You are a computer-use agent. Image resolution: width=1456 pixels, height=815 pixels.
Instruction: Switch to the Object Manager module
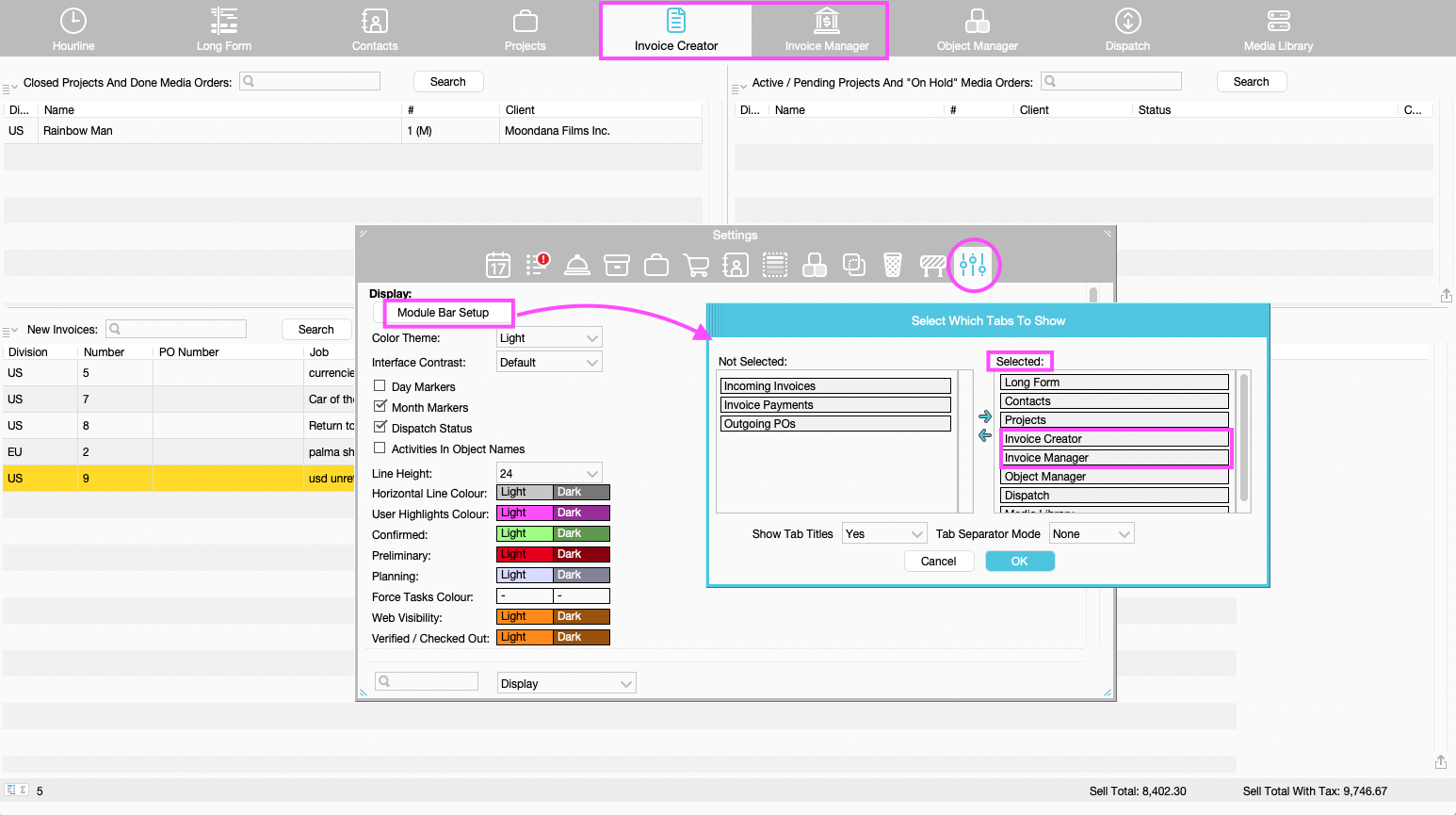pyautogui.click(x=977, y=28)
